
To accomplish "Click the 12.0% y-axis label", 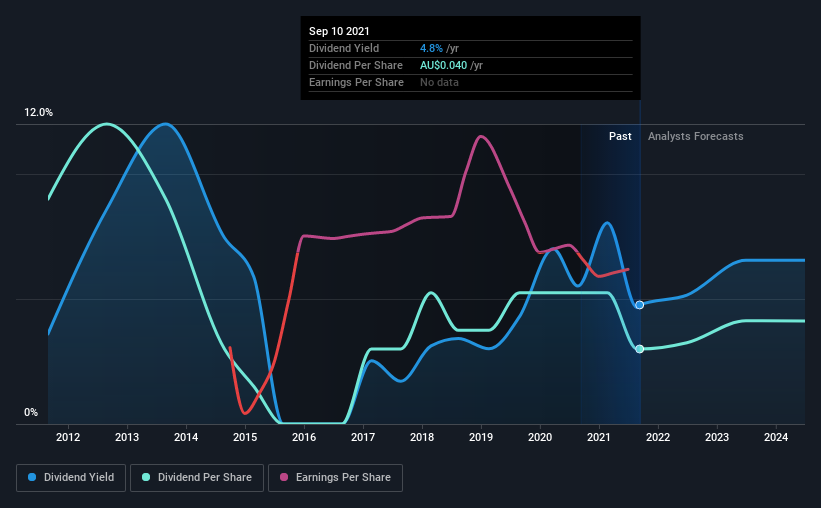I will pyautogui.click(x=39, y=113).
